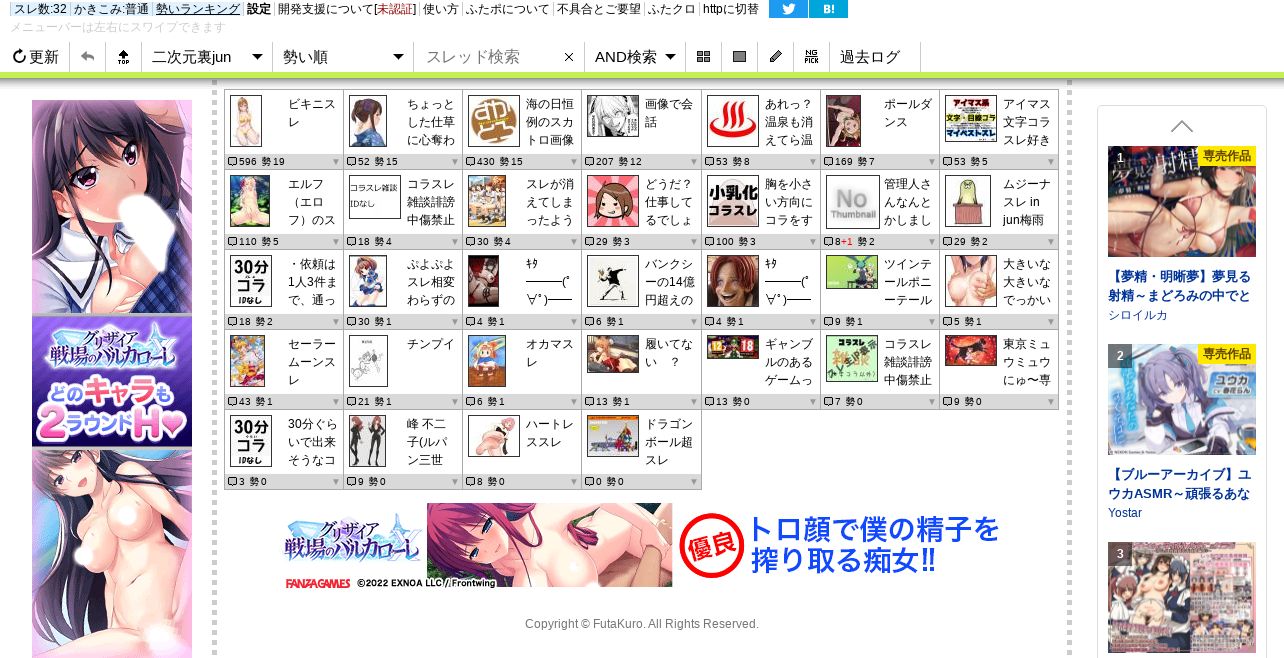Expand アイマス文字コラ thread menu arrow
The height and width of the screenshot is (658, 1284).
[1050, 162]
